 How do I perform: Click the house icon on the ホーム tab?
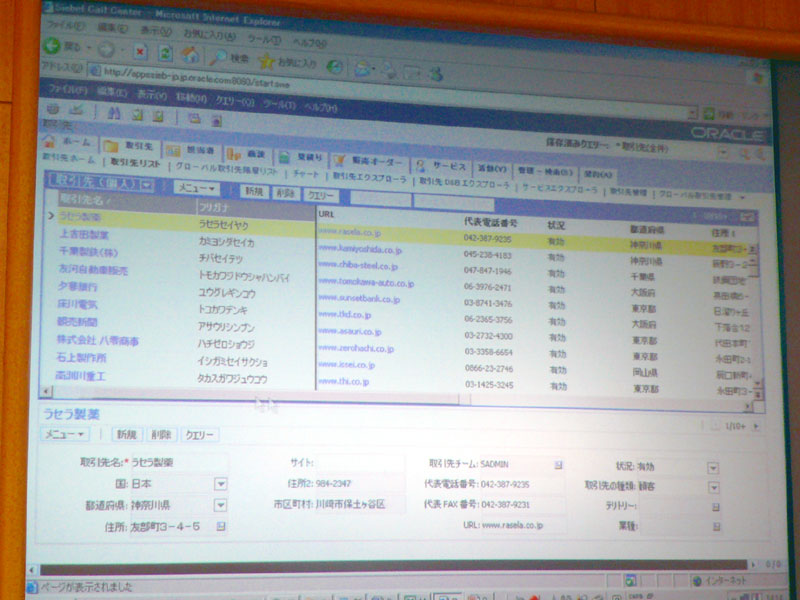[49, 141]
